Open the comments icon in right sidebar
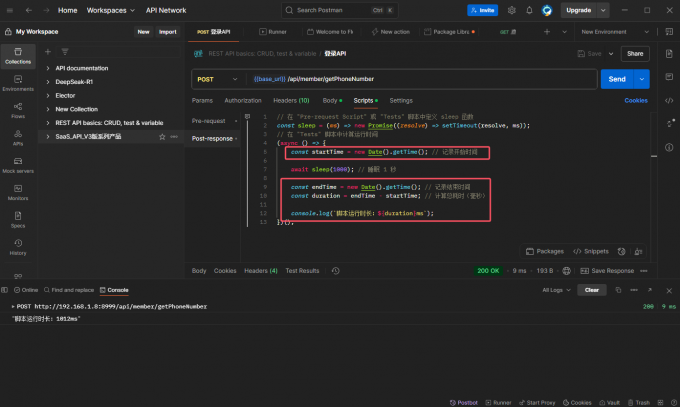 click(x=669, y=77)
